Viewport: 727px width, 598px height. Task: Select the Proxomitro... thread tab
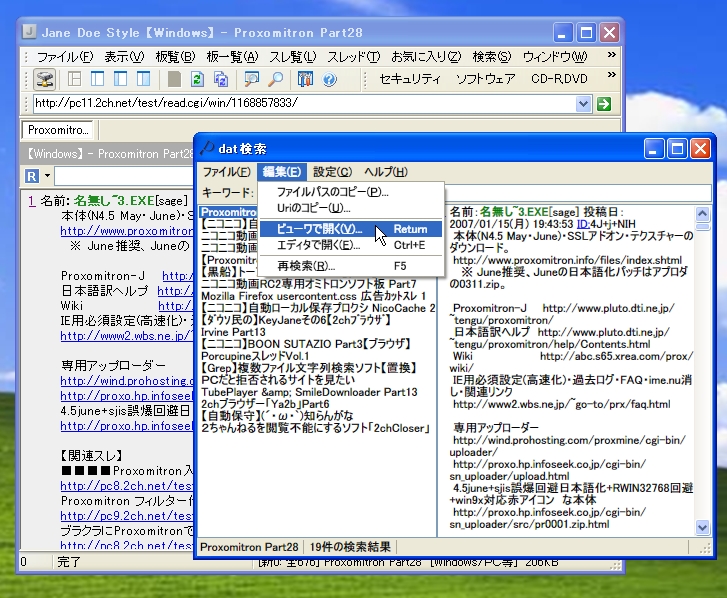tap(58, 130)
